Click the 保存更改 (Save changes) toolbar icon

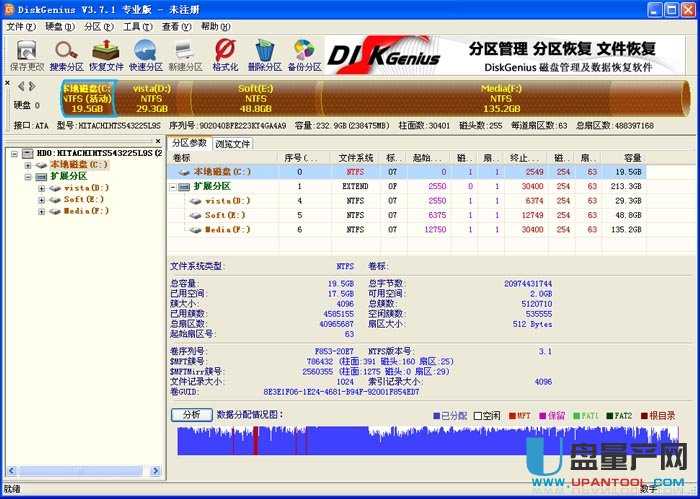point(26,53)
